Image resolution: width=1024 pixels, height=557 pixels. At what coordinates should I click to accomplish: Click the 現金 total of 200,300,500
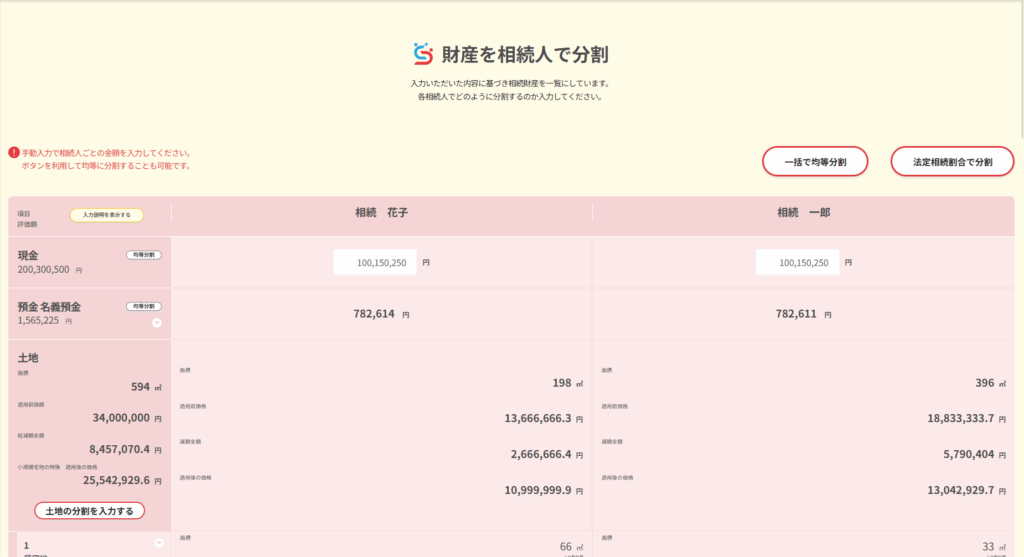[43, 270]
